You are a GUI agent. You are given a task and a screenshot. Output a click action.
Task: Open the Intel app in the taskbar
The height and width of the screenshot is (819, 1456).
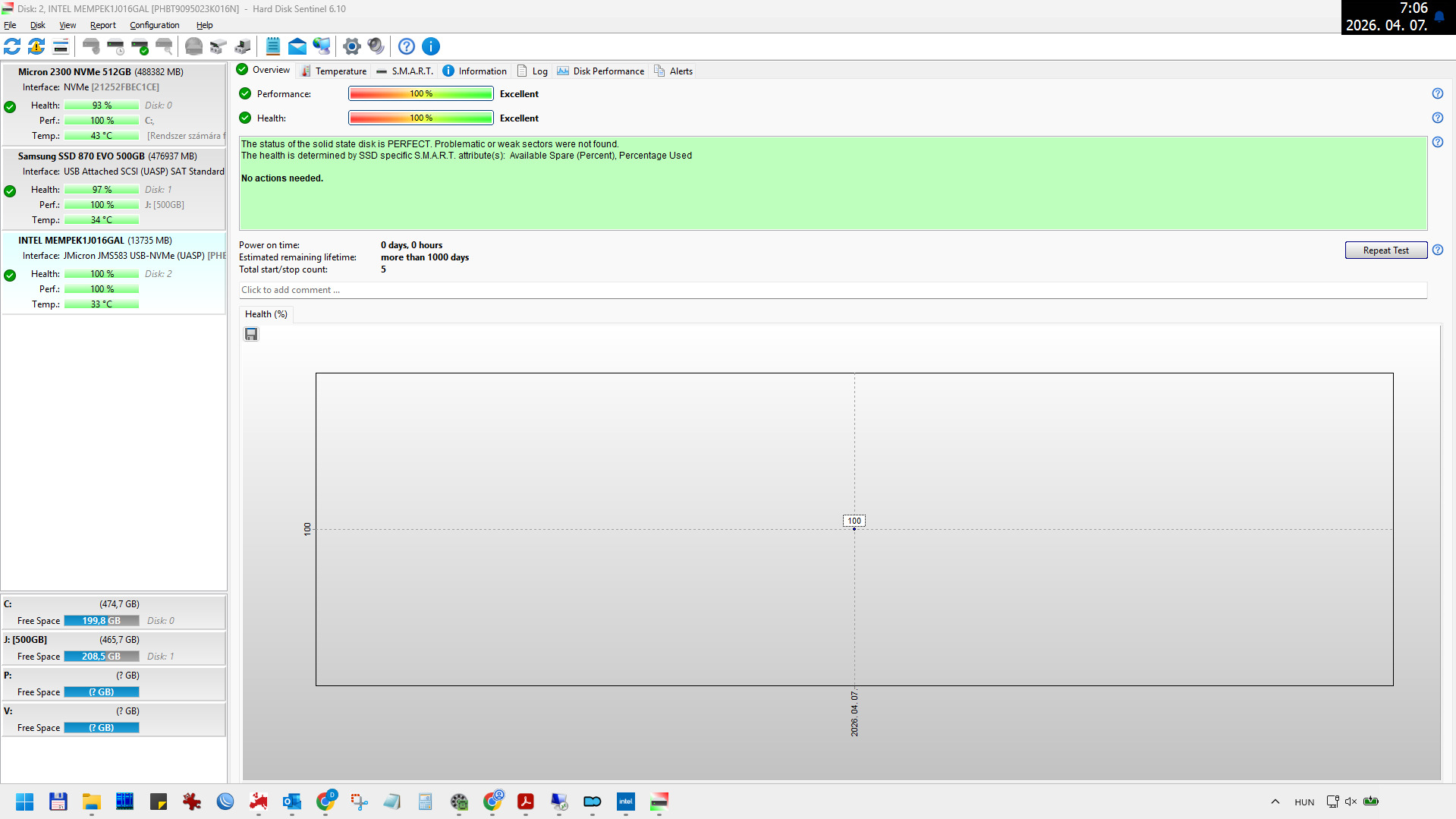[626, 802]
